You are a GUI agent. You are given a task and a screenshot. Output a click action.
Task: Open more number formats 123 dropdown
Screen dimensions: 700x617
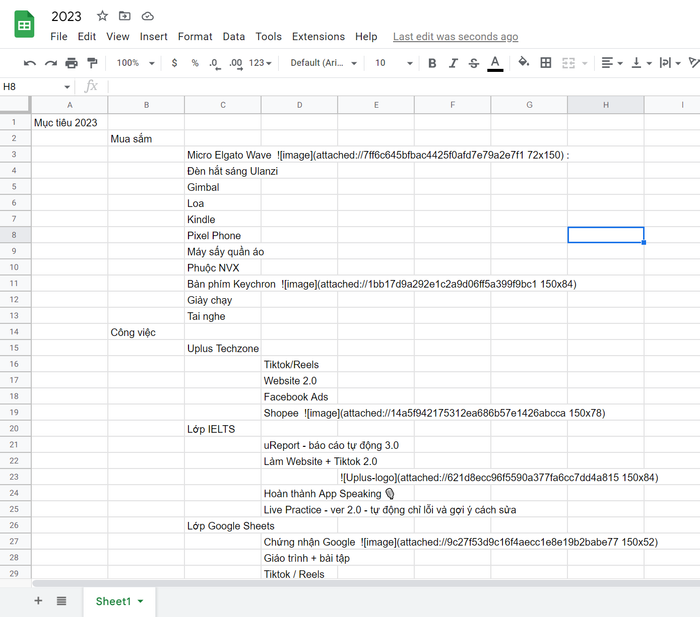click(x=260, y=63)
